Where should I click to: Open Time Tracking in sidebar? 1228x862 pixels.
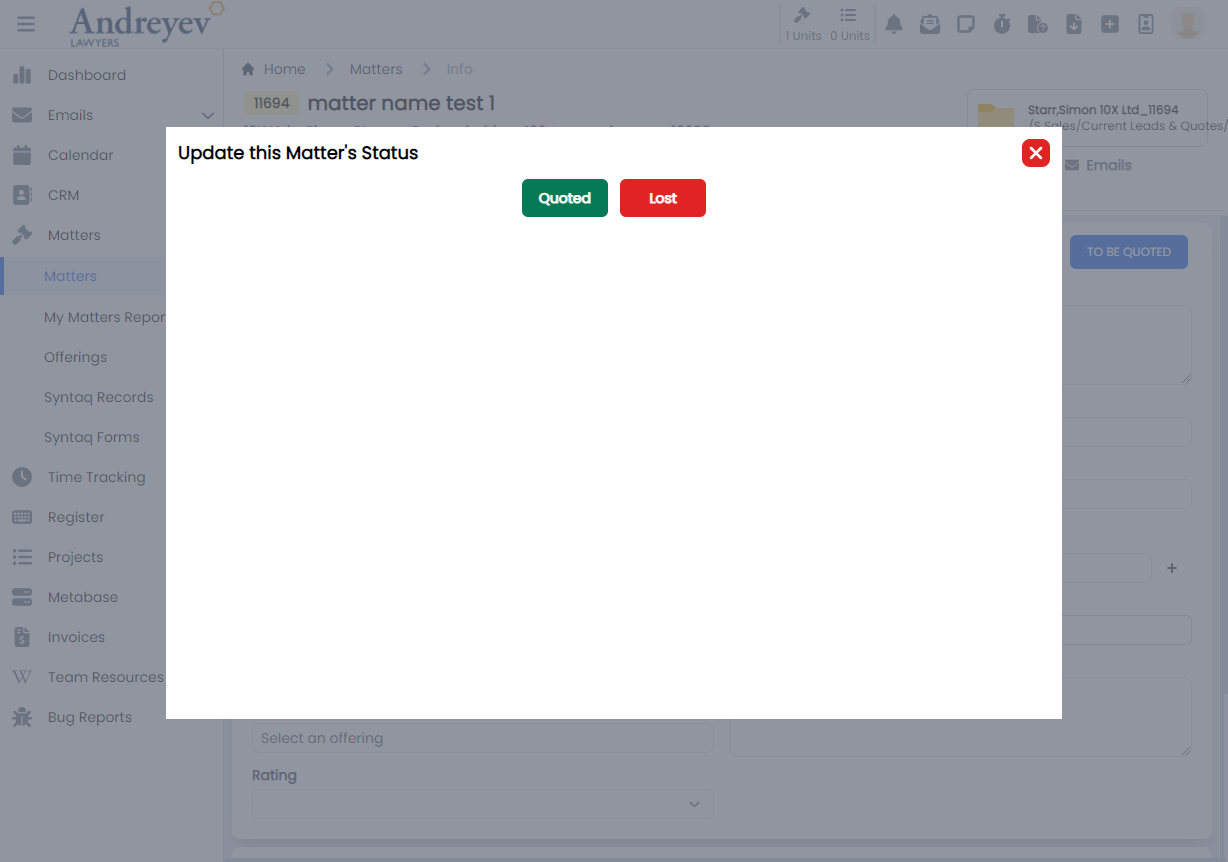click(x=96, y=477)
